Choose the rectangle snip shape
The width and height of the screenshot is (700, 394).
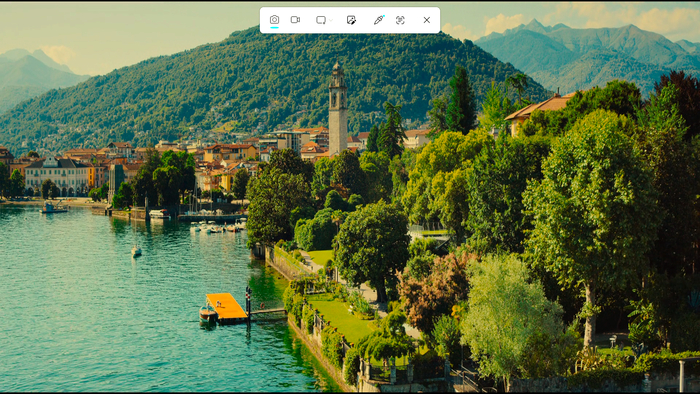tap(321, 20)
